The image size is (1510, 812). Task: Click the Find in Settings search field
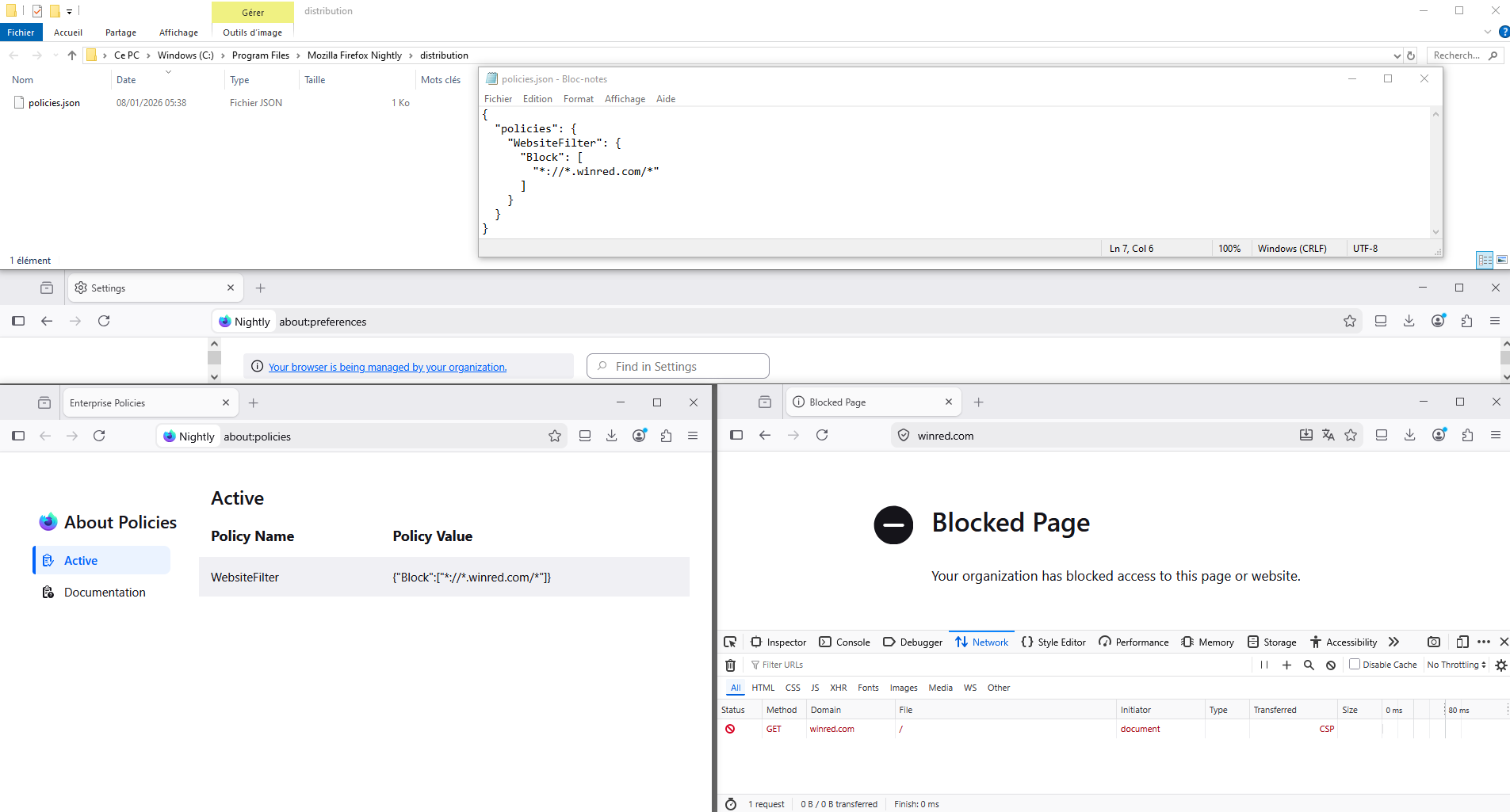[x=679, y=367]
